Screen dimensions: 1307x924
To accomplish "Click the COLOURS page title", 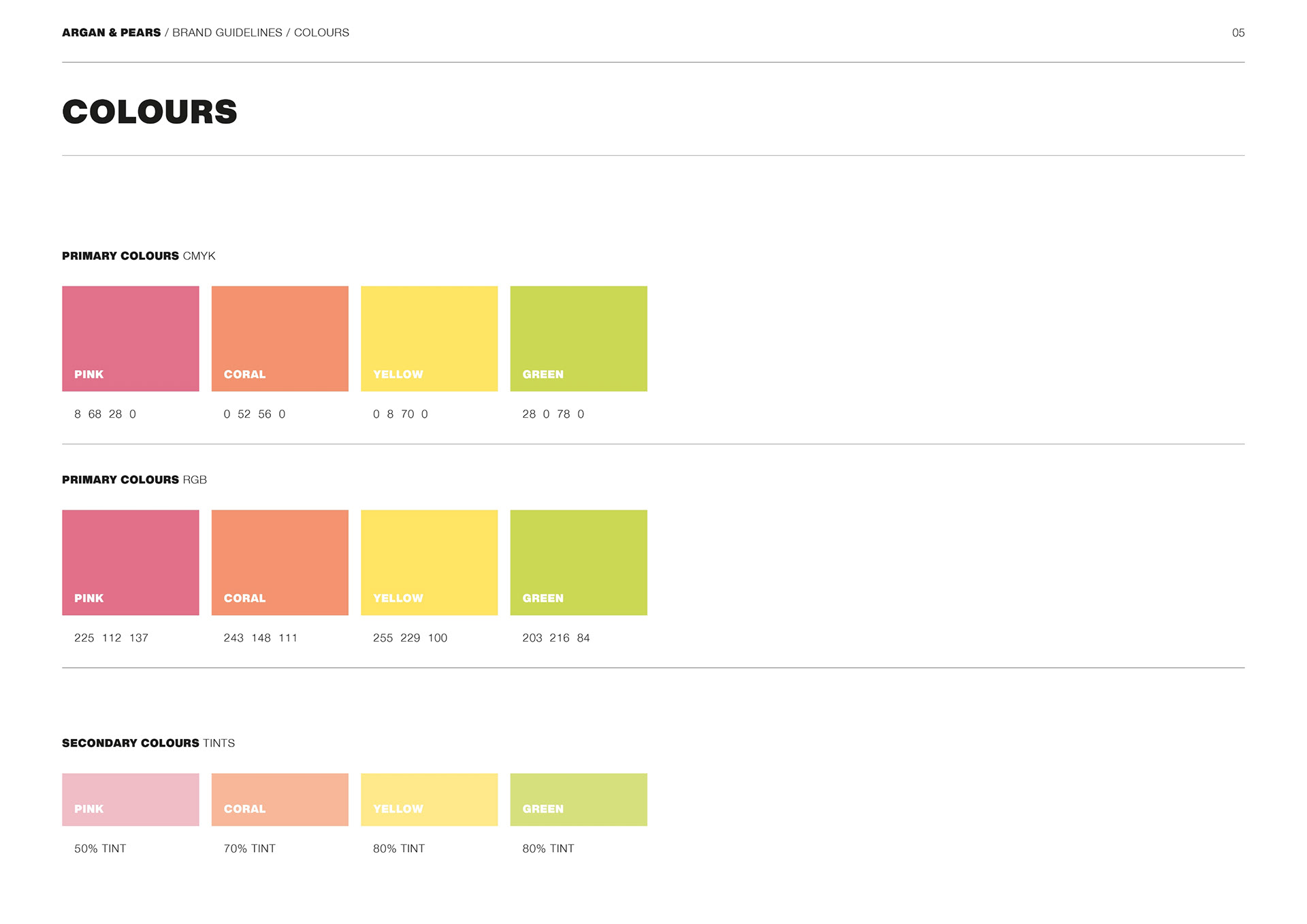I will [x=150, y=112].
